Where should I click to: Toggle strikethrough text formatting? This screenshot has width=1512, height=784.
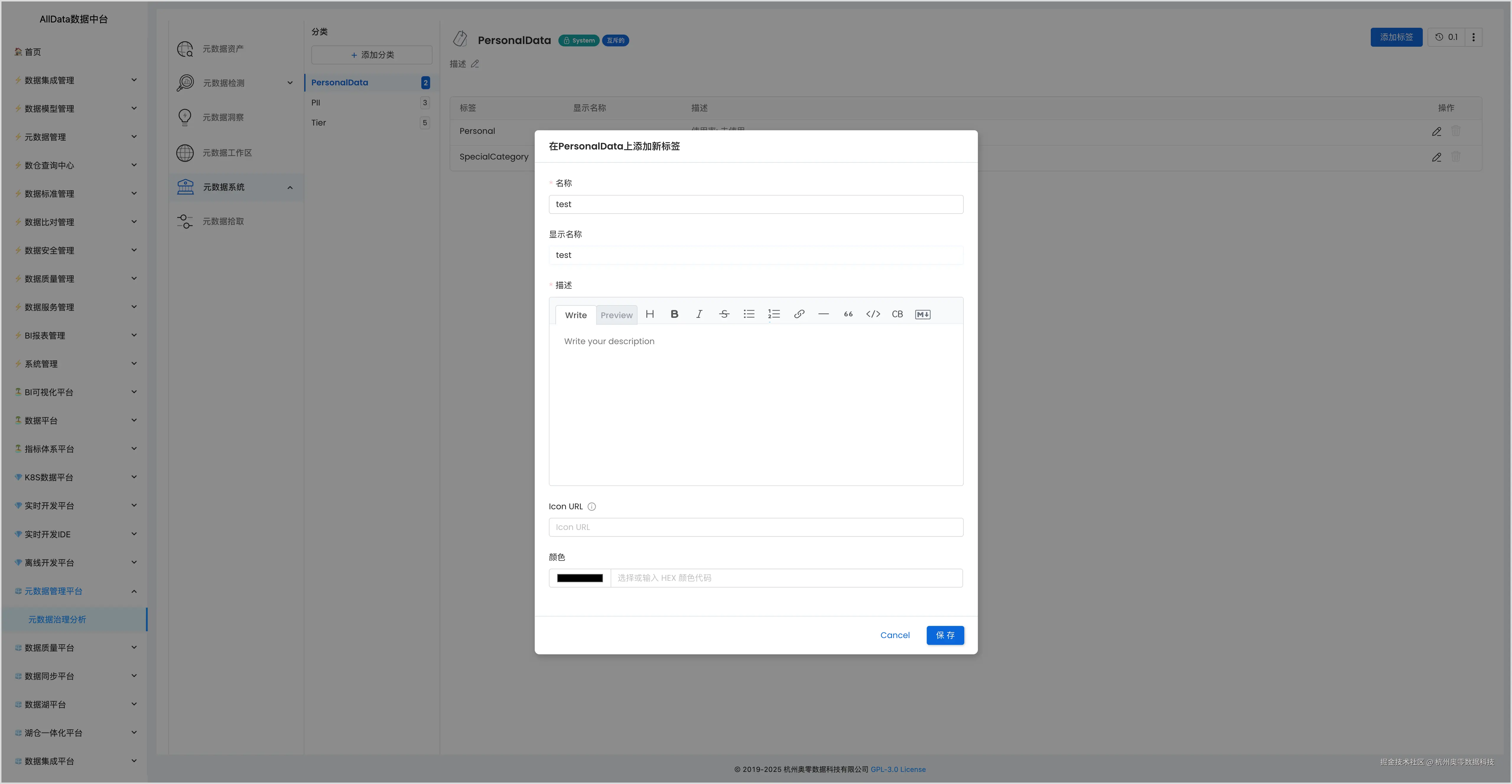coord(724,315)
